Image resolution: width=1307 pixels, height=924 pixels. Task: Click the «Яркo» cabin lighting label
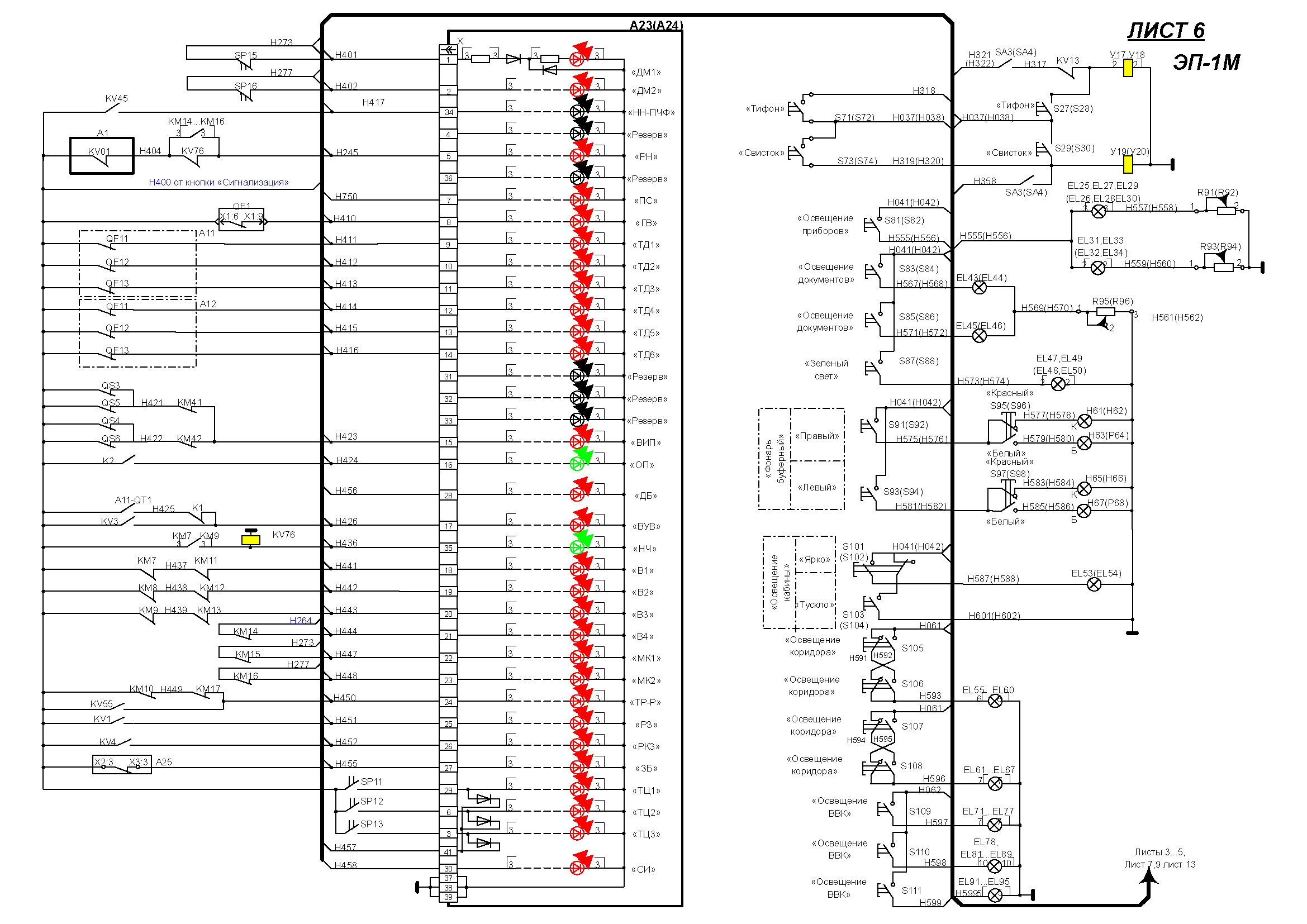pos(815,559)
